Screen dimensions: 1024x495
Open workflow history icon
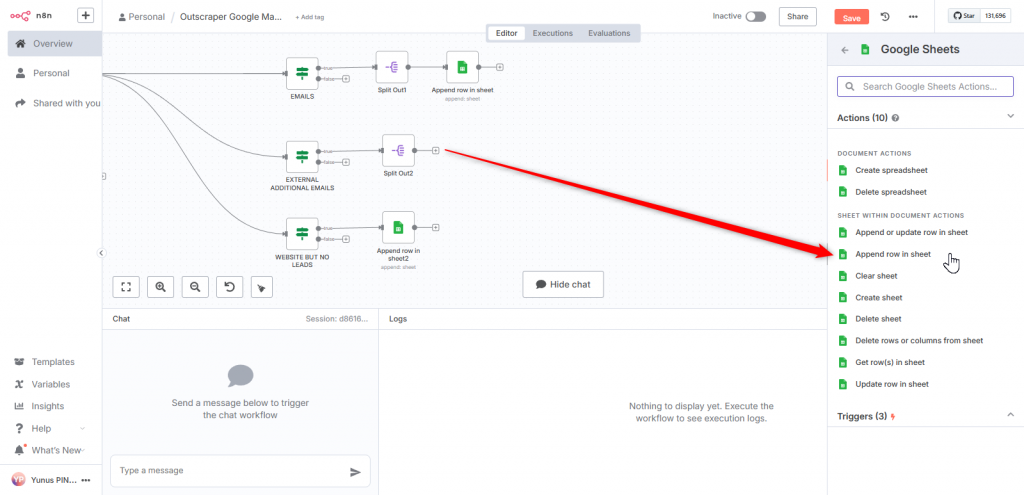tap(885, 17)
